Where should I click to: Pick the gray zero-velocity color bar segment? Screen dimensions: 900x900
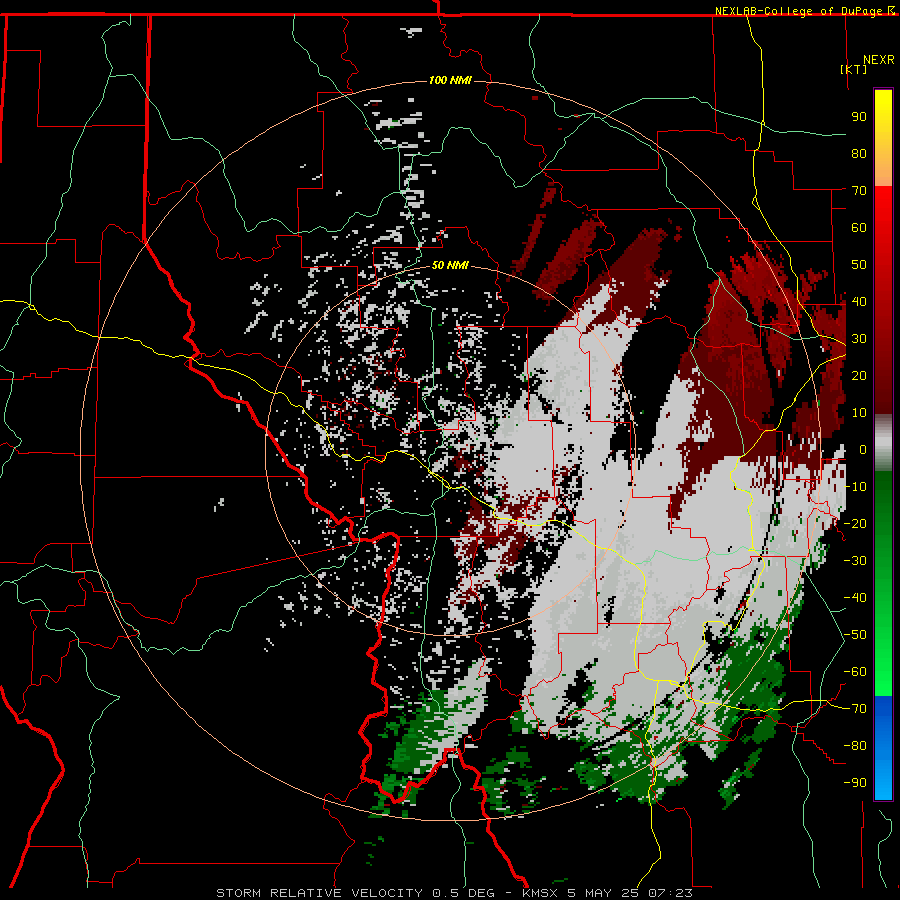point(883,442)
